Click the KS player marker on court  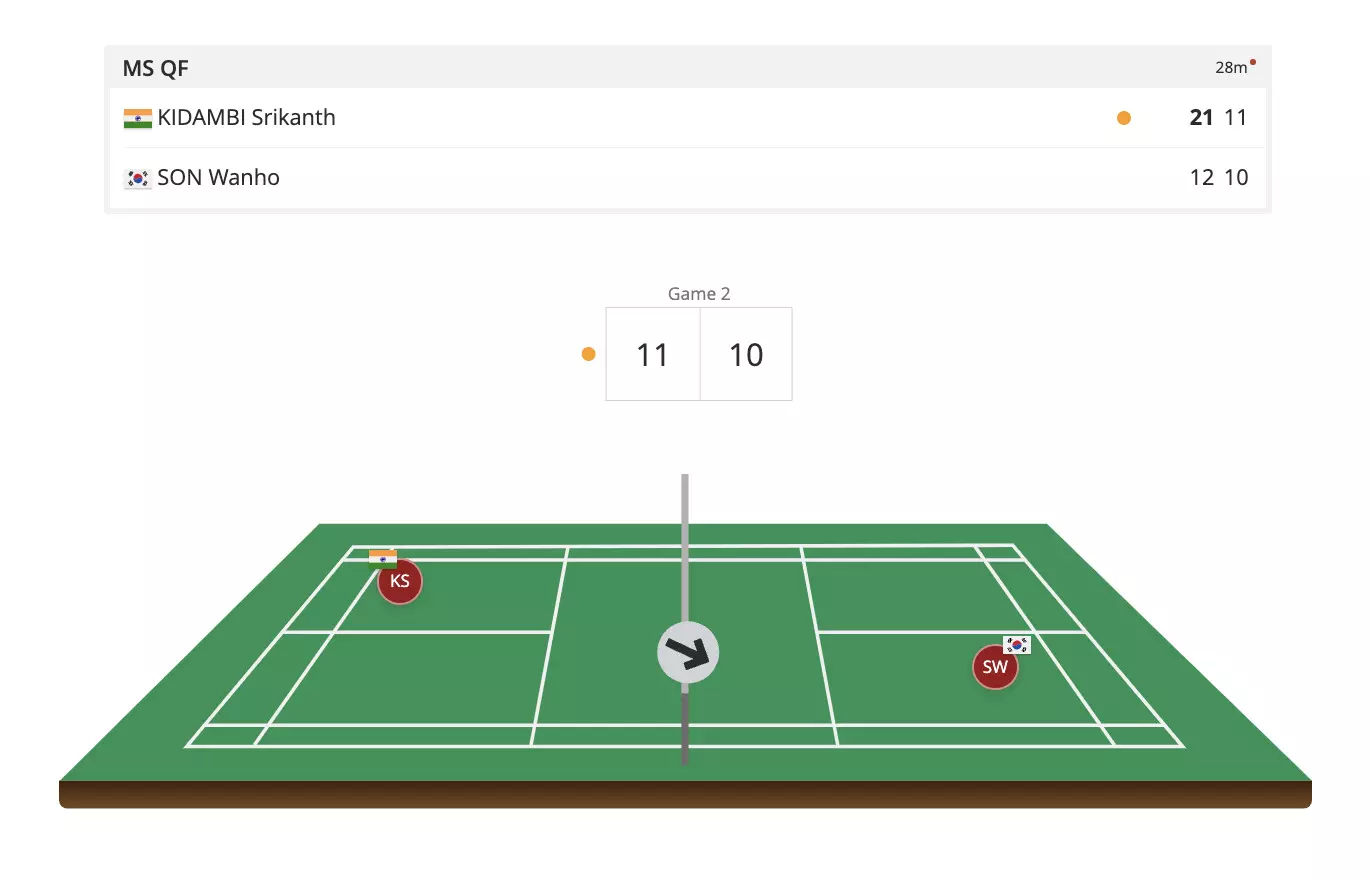click(400, 581)
